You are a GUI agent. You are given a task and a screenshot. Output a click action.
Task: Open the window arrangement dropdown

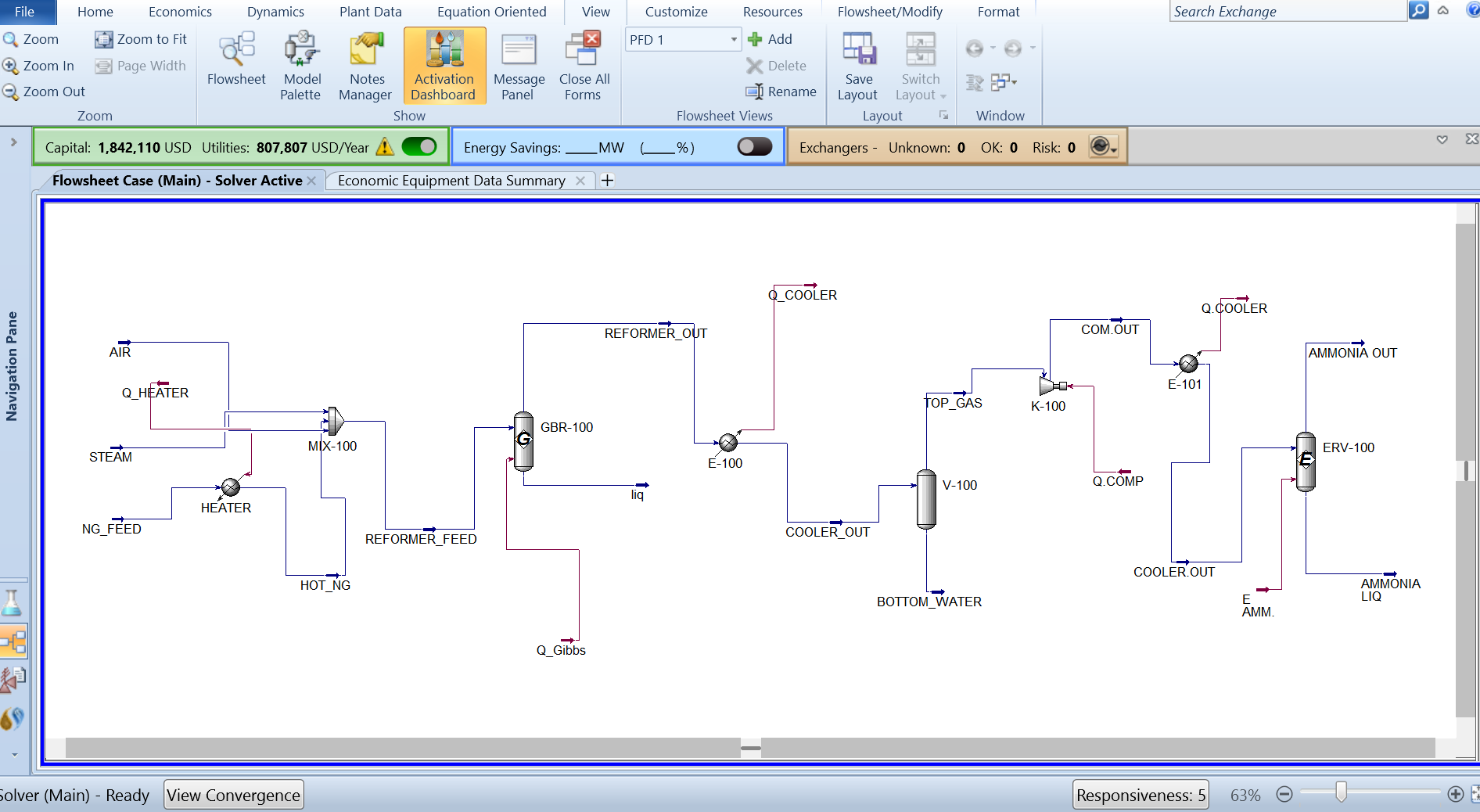click(x=1004, y=81)
